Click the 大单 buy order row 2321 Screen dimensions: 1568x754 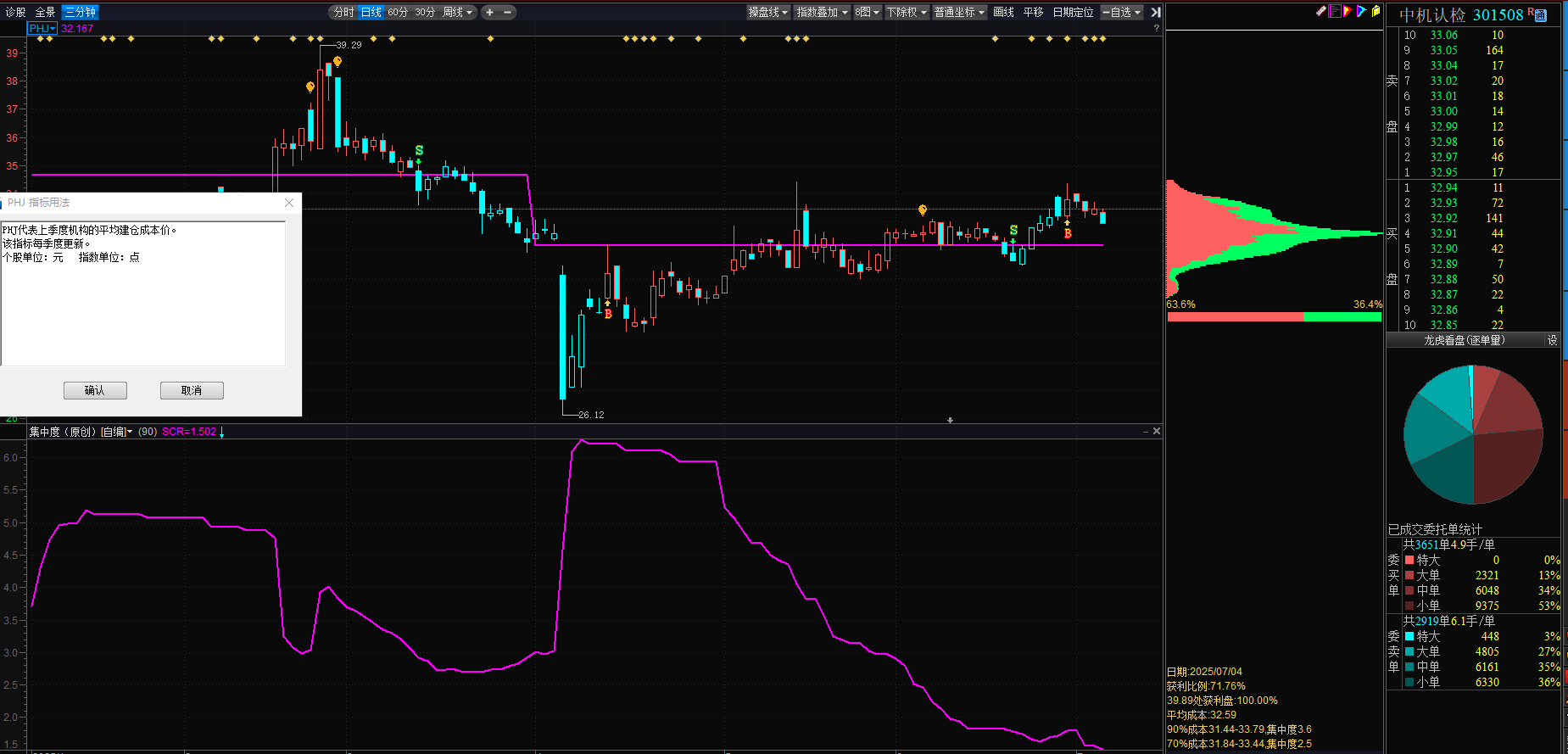(x=1482, y=575)
